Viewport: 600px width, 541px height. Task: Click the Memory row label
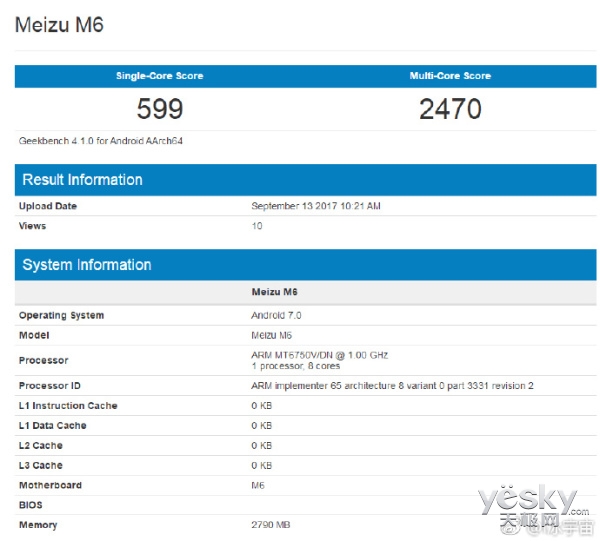pyautogui.click(x=38, y=525)
